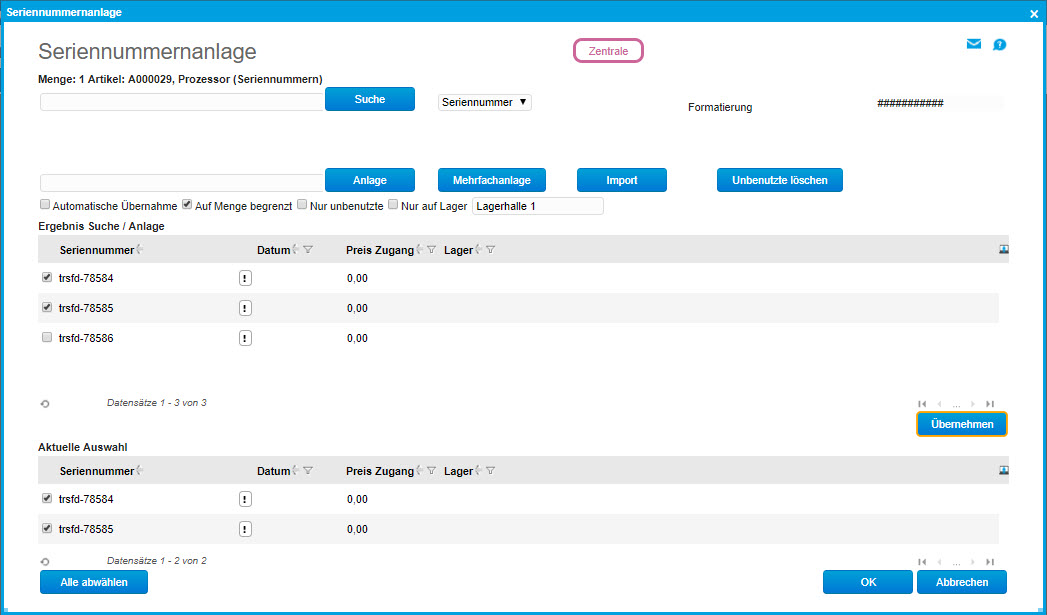The width and height of the screenshot is (1047, 615).
Task: Open the help speech bubble icon
Action: pos(999,45)
